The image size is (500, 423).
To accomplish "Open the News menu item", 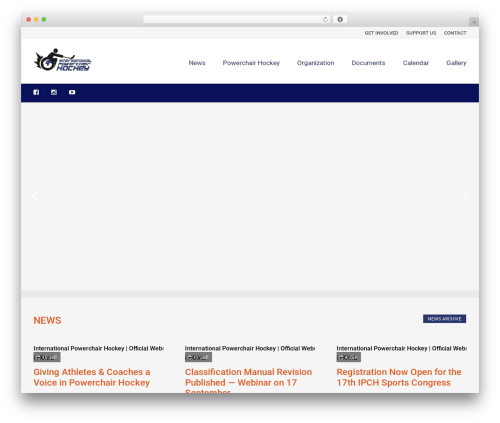I will tap(197, 63).
